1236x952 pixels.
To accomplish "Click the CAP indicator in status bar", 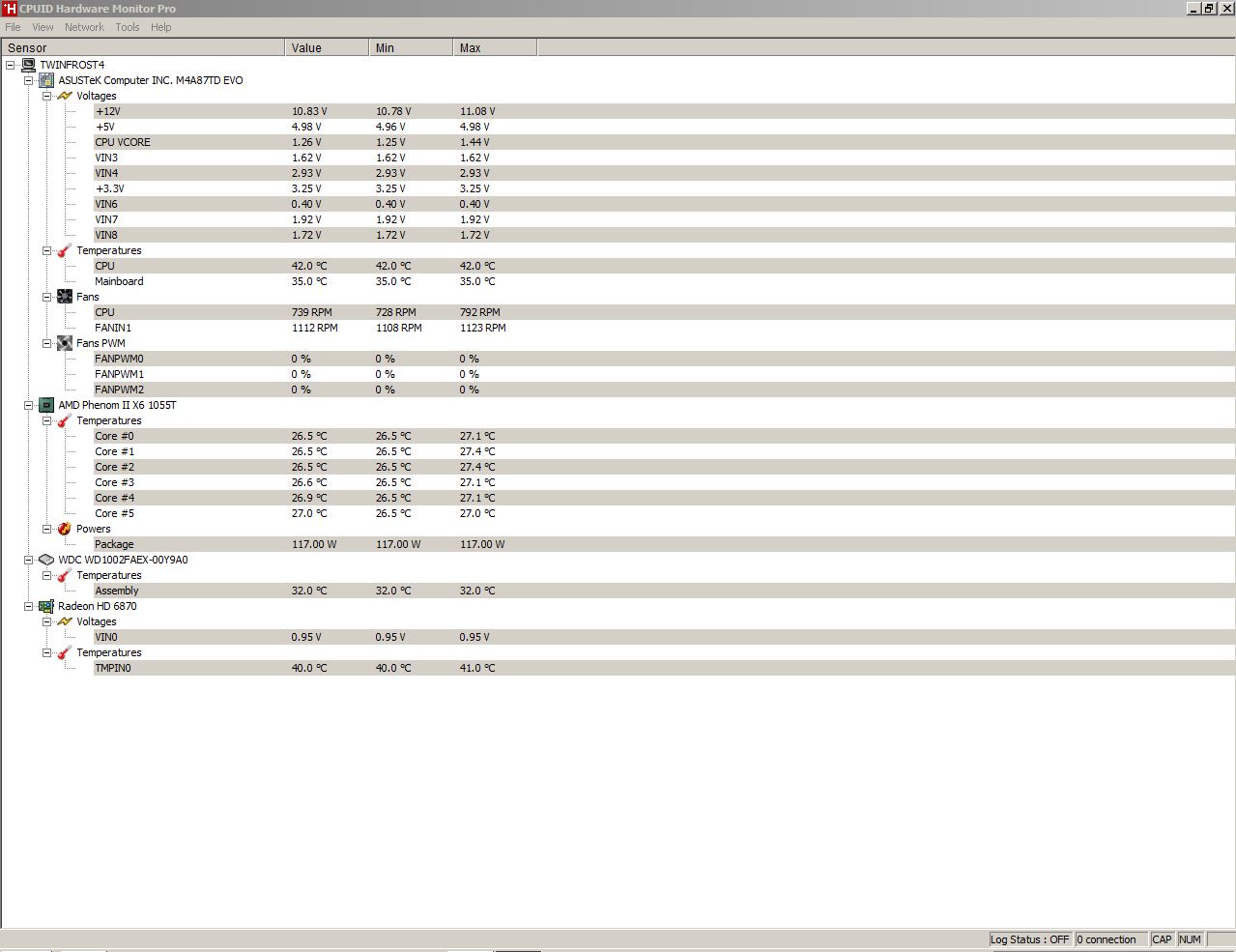I will (1162, 939).
